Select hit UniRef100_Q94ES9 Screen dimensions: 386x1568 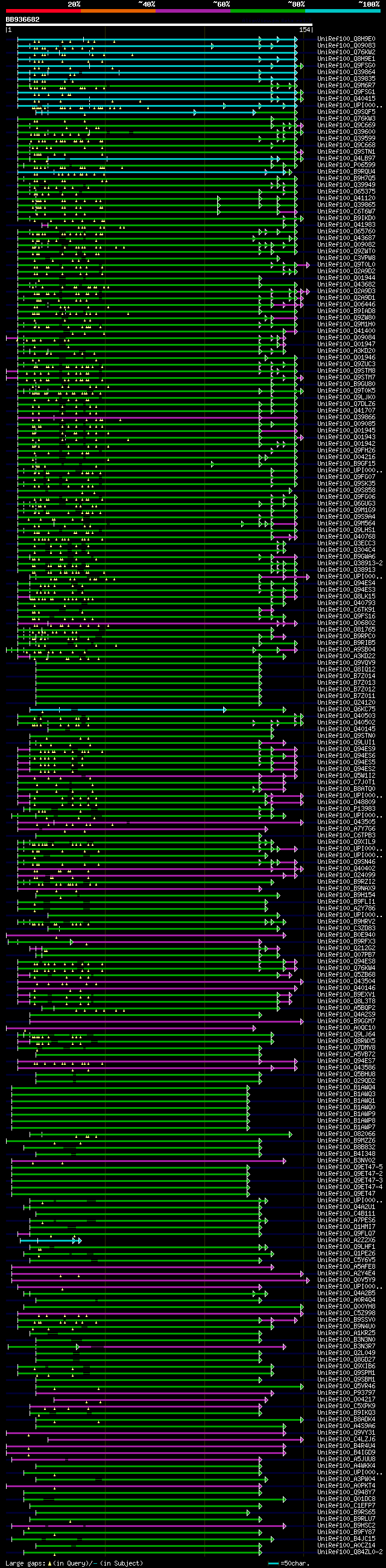(x=346, y=749)
